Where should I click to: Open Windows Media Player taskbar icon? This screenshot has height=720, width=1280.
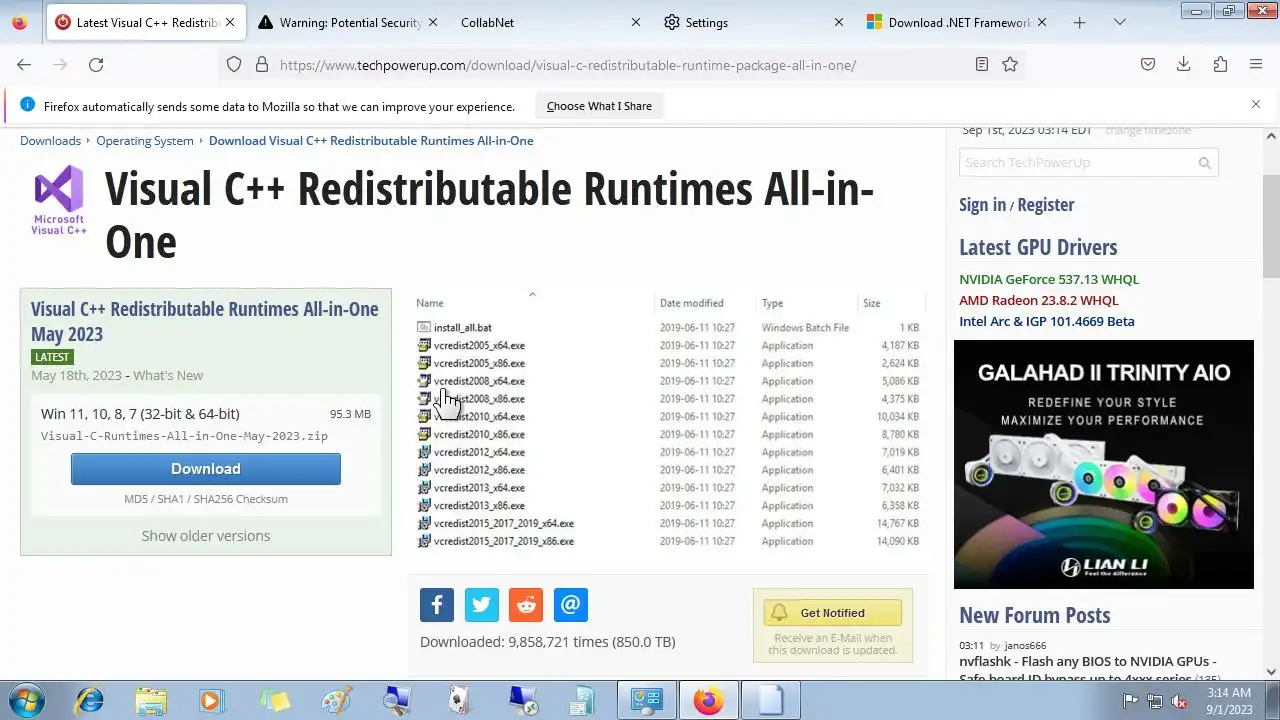click(x=212, y=700)
